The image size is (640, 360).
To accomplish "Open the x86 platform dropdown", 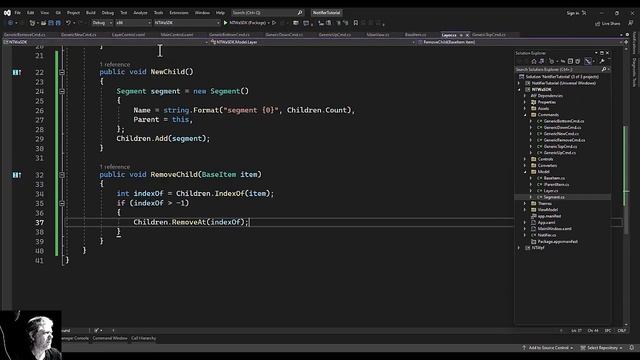I will click(x=133, y=23).
